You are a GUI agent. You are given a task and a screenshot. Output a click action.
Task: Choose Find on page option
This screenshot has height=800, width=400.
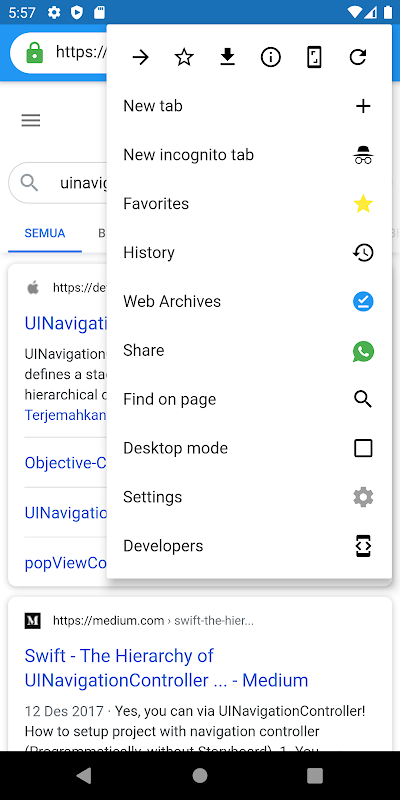(x=249, y=399)
